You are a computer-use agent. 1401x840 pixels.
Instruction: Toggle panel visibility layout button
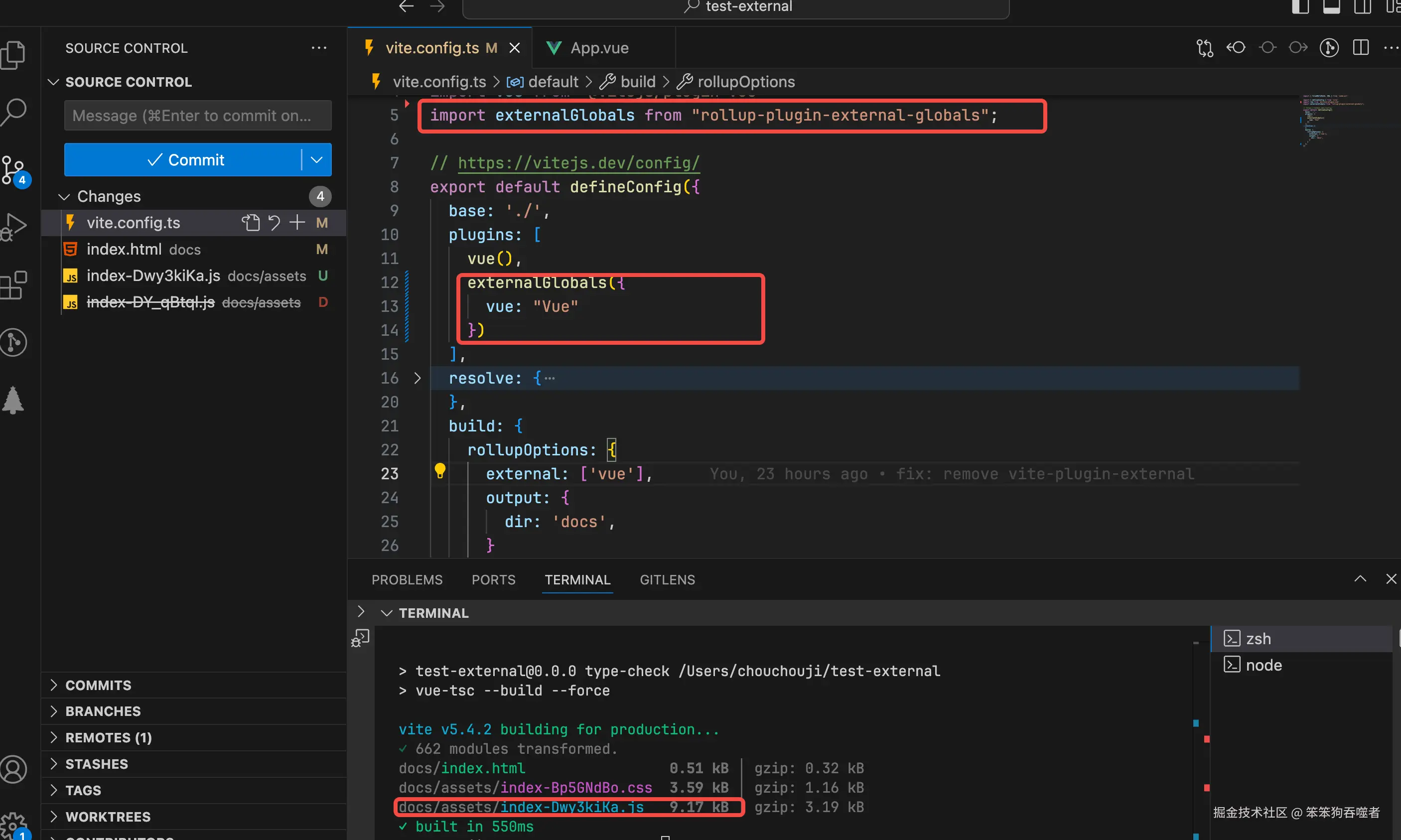click(1331, 7)
